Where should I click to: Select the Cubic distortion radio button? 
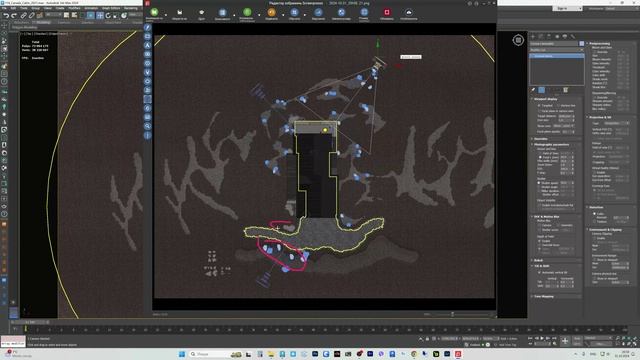click(x=594, y=213)
